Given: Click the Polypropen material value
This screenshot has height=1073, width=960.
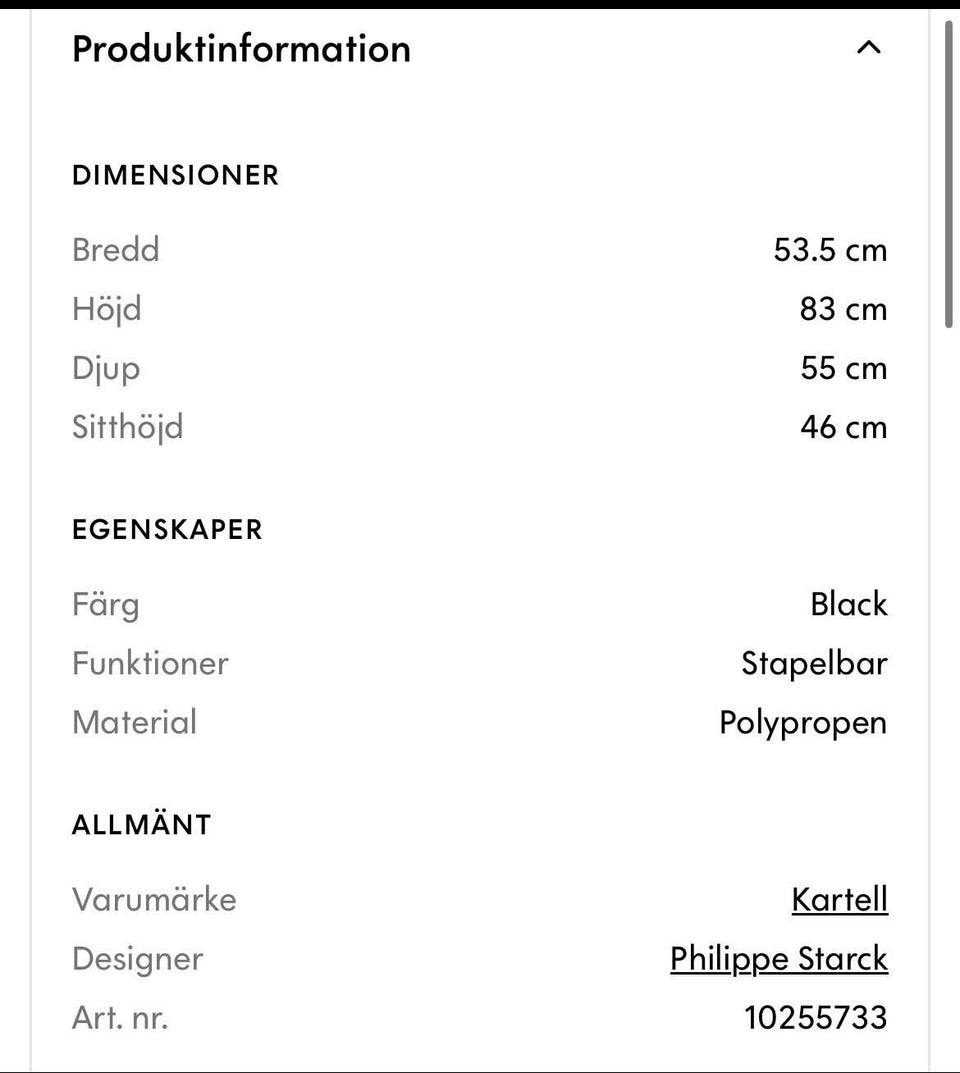Looking at the screenshot, I should 803,722.
